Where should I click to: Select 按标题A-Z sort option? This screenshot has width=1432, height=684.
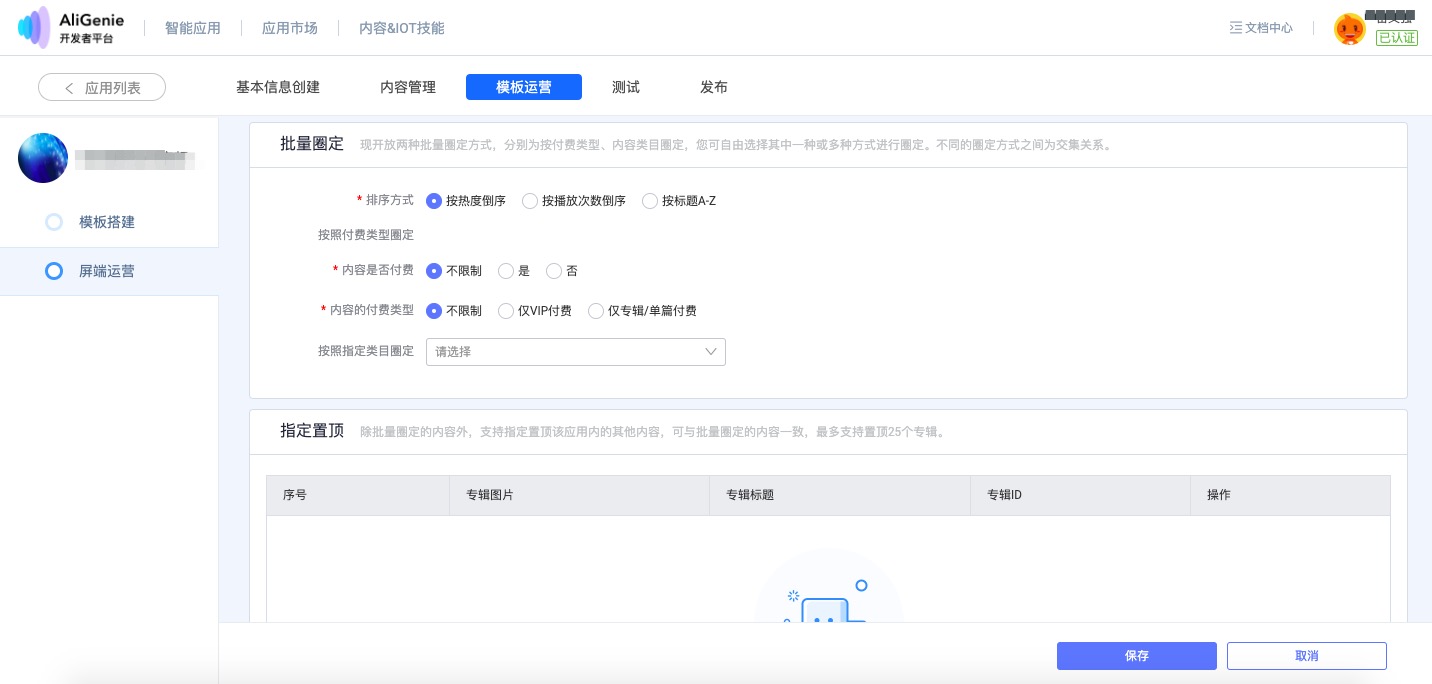pos(650,201)
